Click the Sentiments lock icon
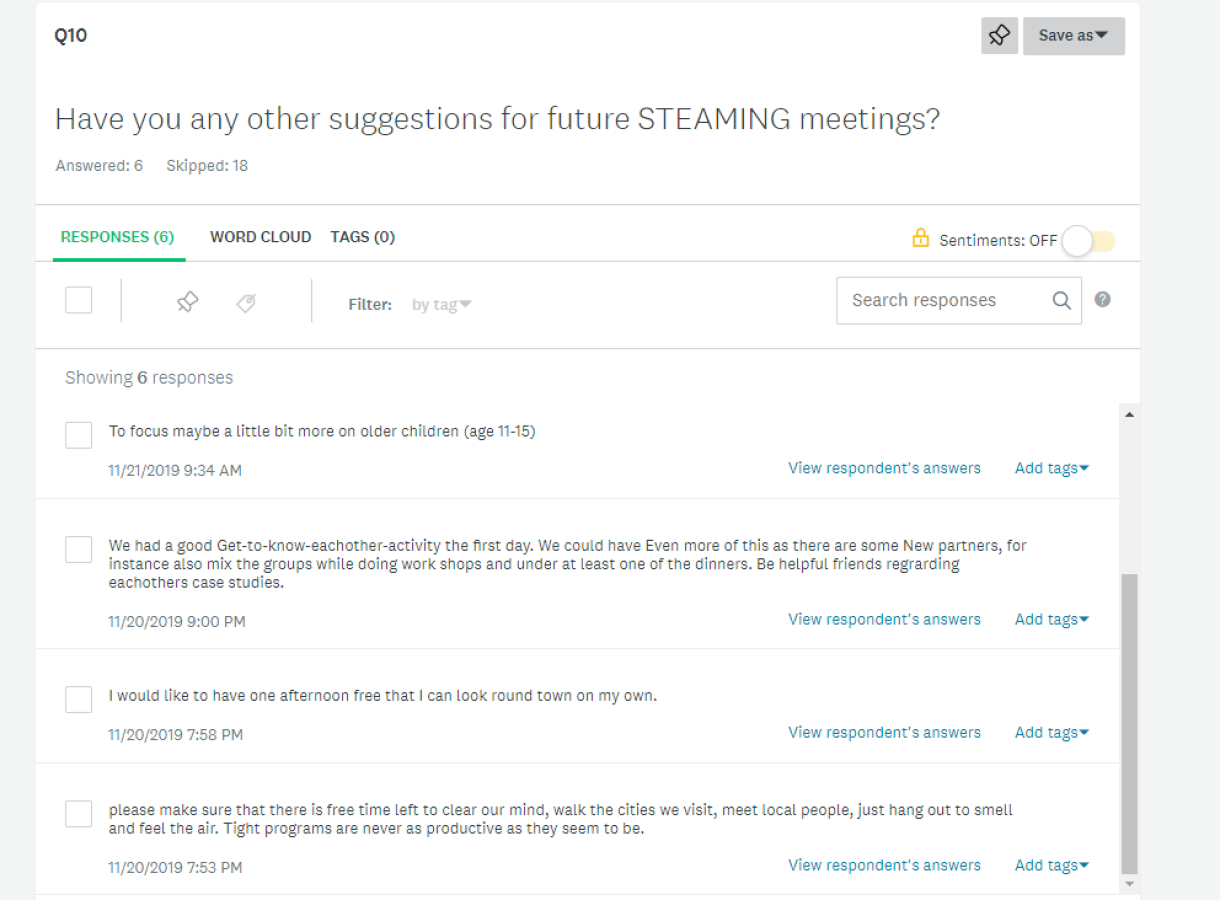 921,238
